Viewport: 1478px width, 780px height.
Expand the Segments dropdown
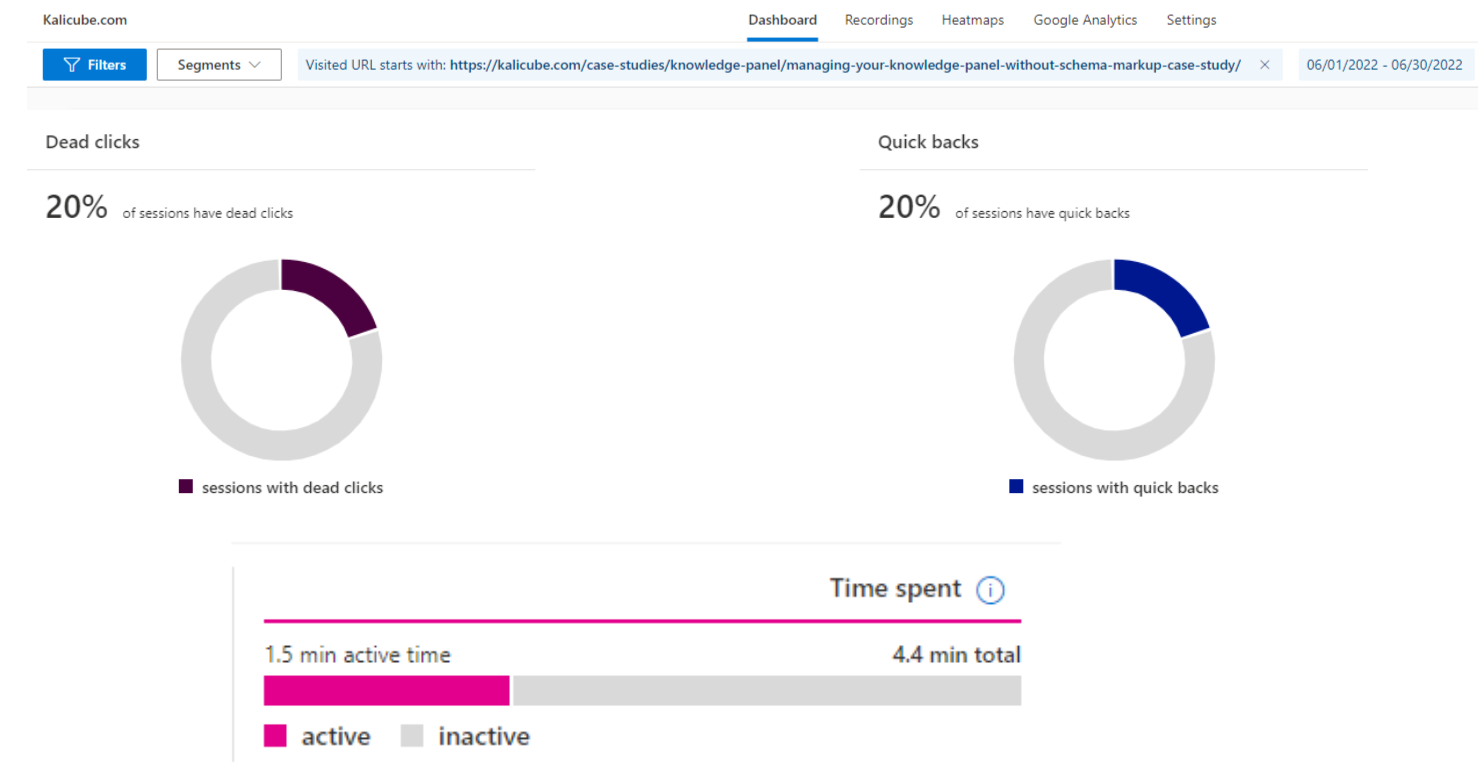(x=219, y=65)
